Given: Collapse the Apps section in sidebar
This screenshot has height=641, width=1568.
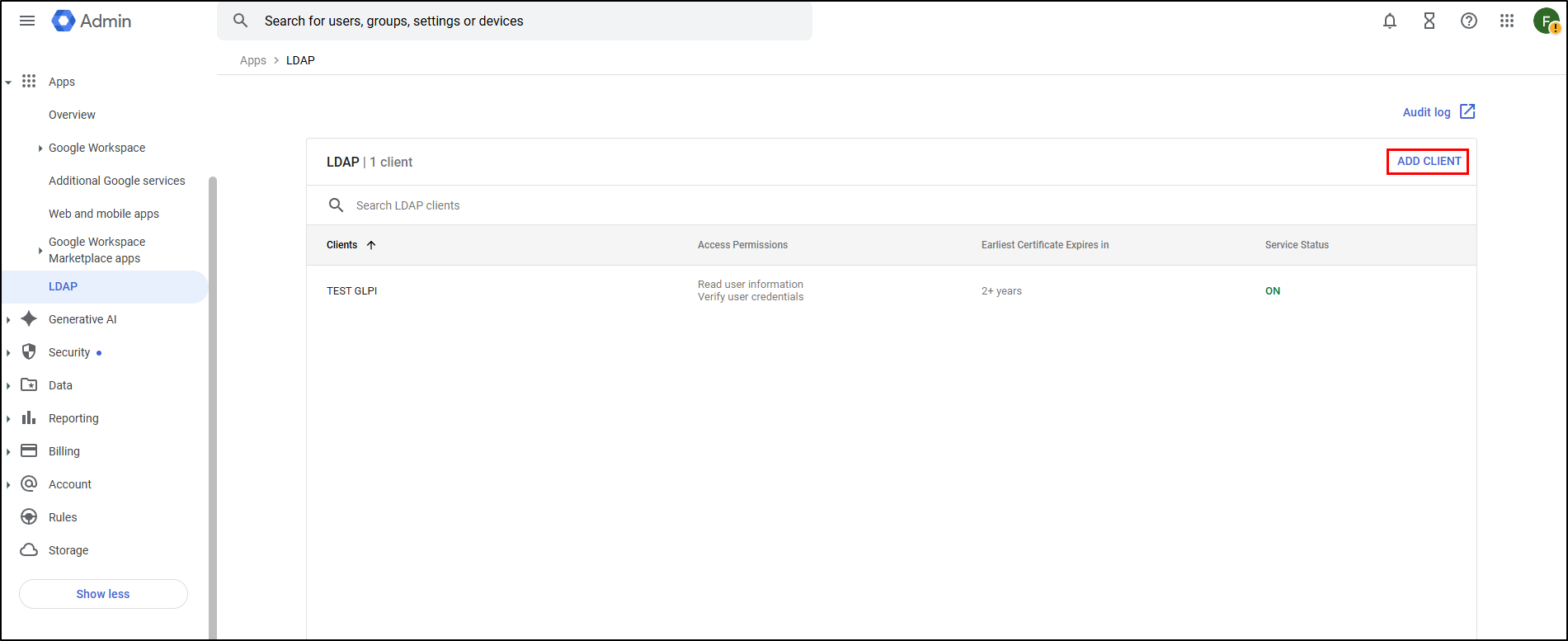Looking at the screenshot, I should [8, 82].
